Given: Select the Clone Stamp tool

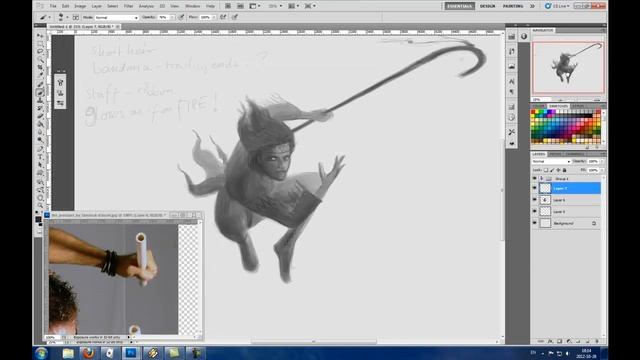Looking at the screenshot, I should (x=40, y=100).
